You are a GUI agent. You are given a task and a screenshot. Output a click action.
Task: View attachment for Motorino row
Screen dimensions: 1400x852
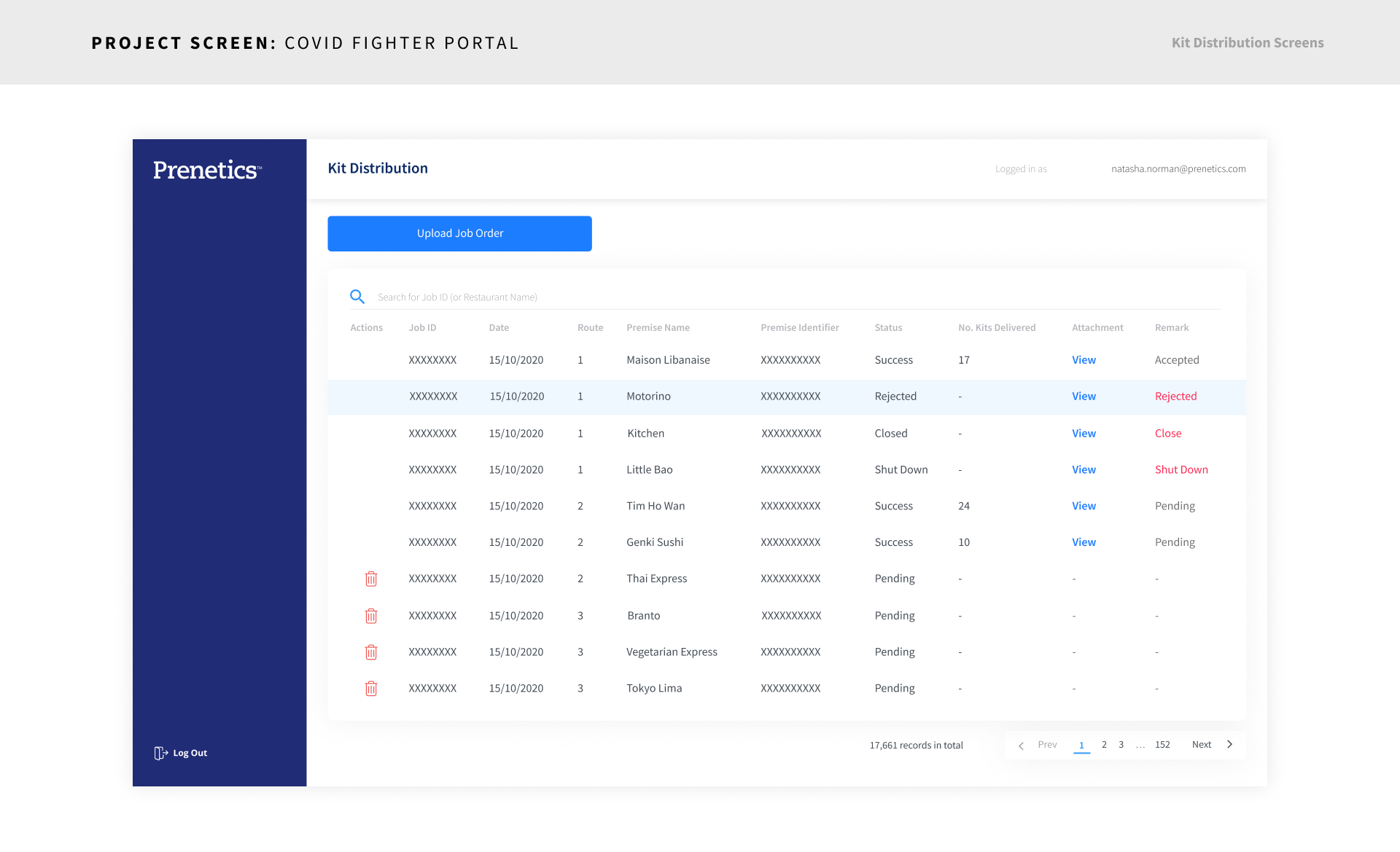(1084, 396)
